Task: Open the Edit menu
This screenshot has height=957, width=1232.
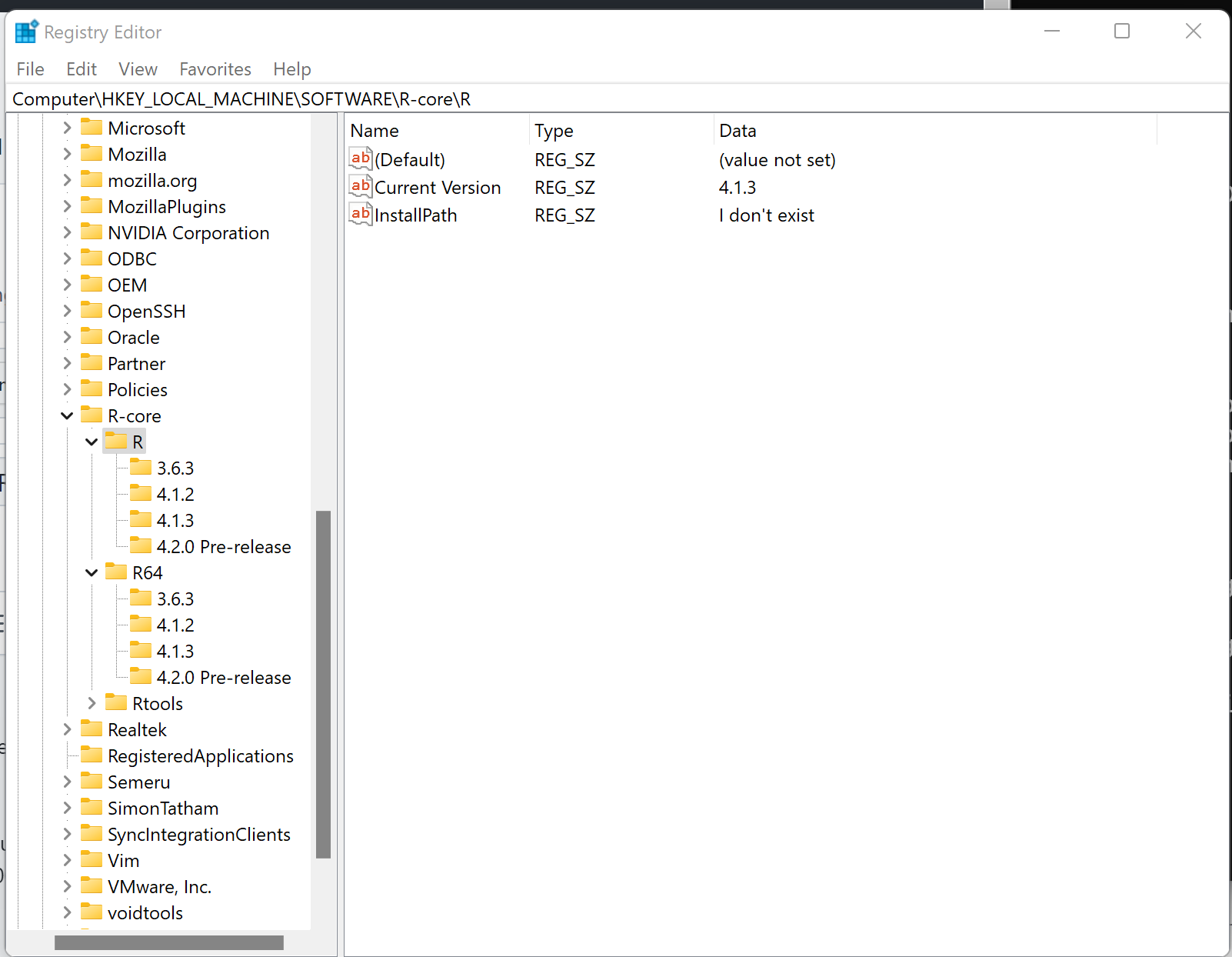Action: (x=81, y=69)
